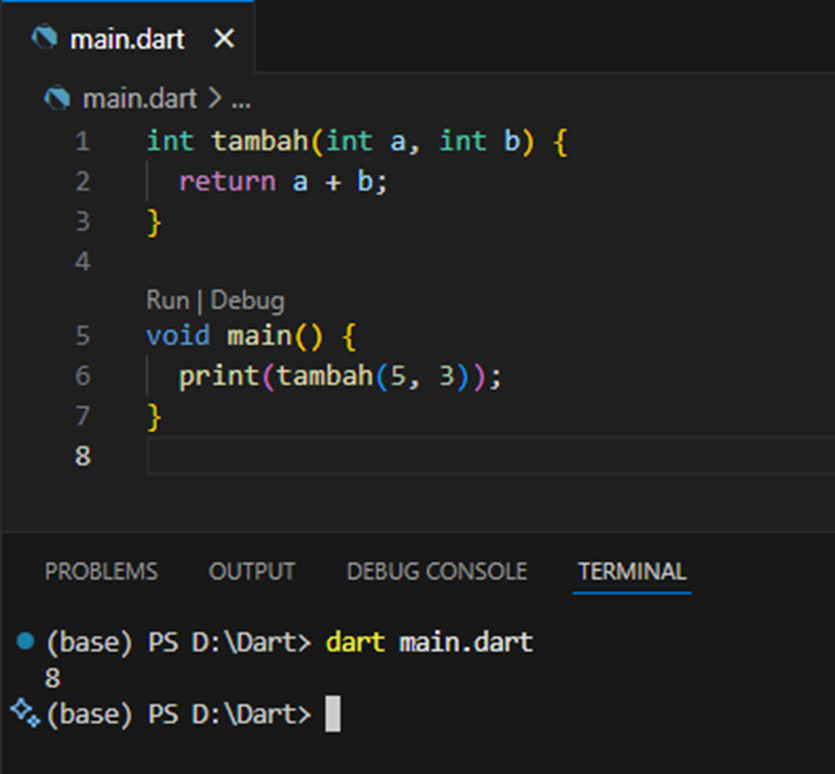Start debugging via the Debug code lens
The width and height of the screenshot is (835, 774).
[x=247, y=300]
